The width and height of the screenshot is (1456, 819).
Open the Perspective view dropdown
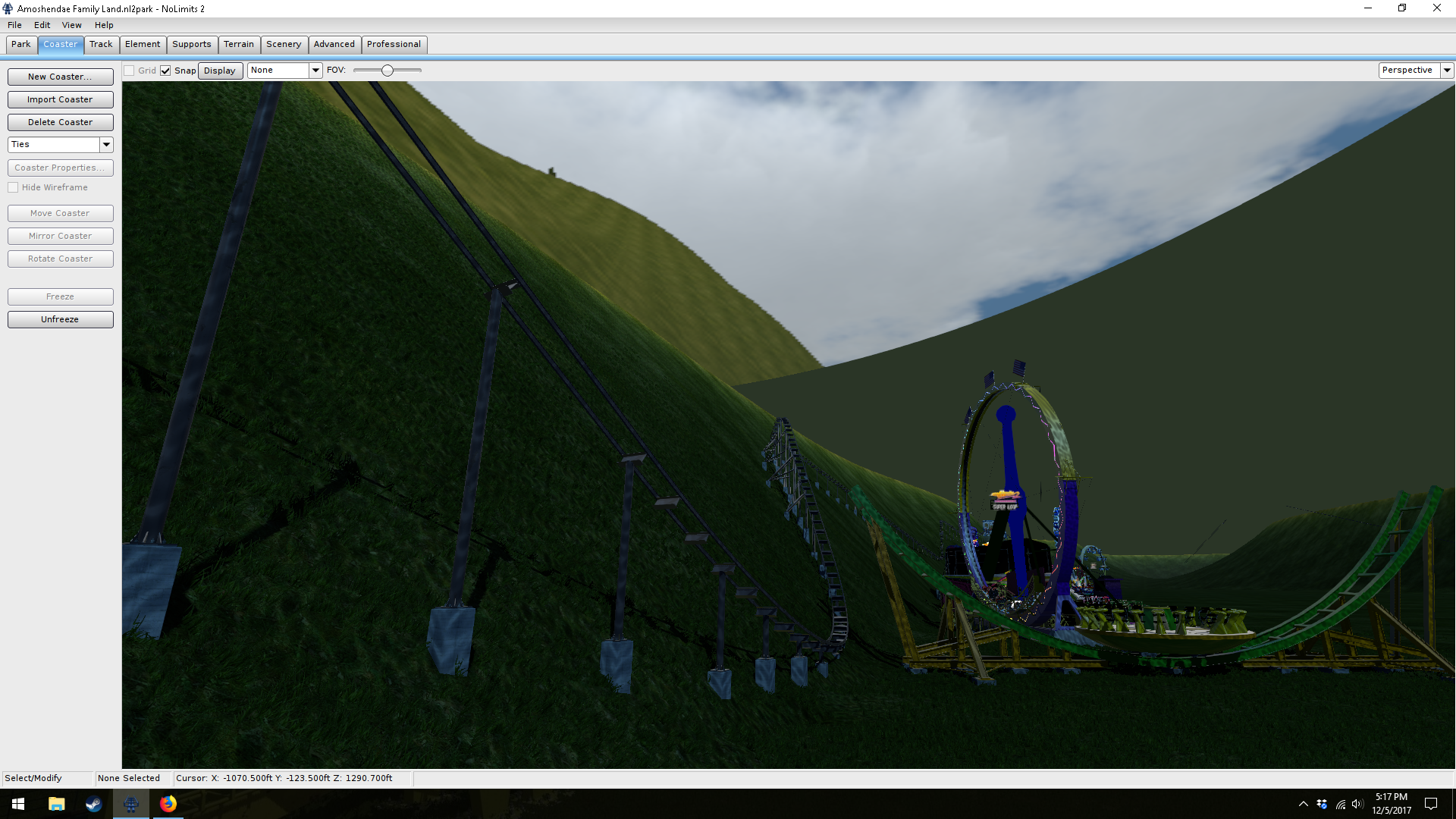[x=1447, y=70]
